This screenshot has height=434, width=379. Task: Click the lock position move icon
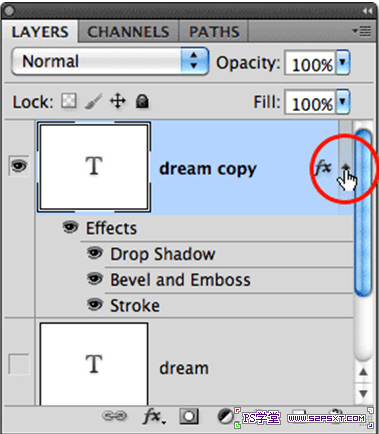pos(118,101)
